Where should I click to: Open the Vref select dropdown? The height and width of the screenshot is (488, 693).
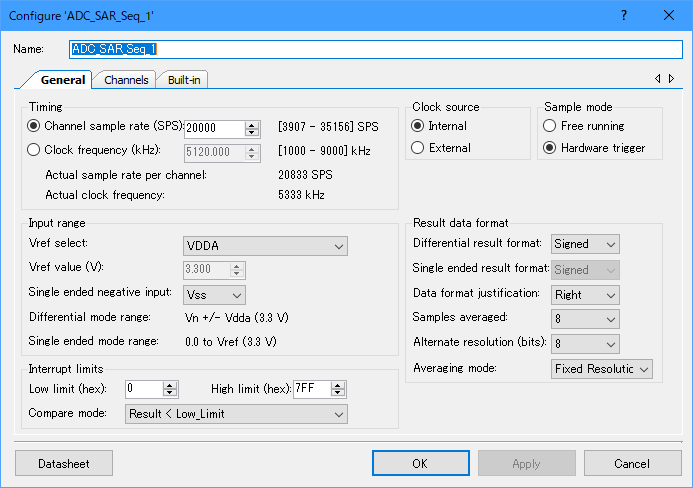coord(265,245)
